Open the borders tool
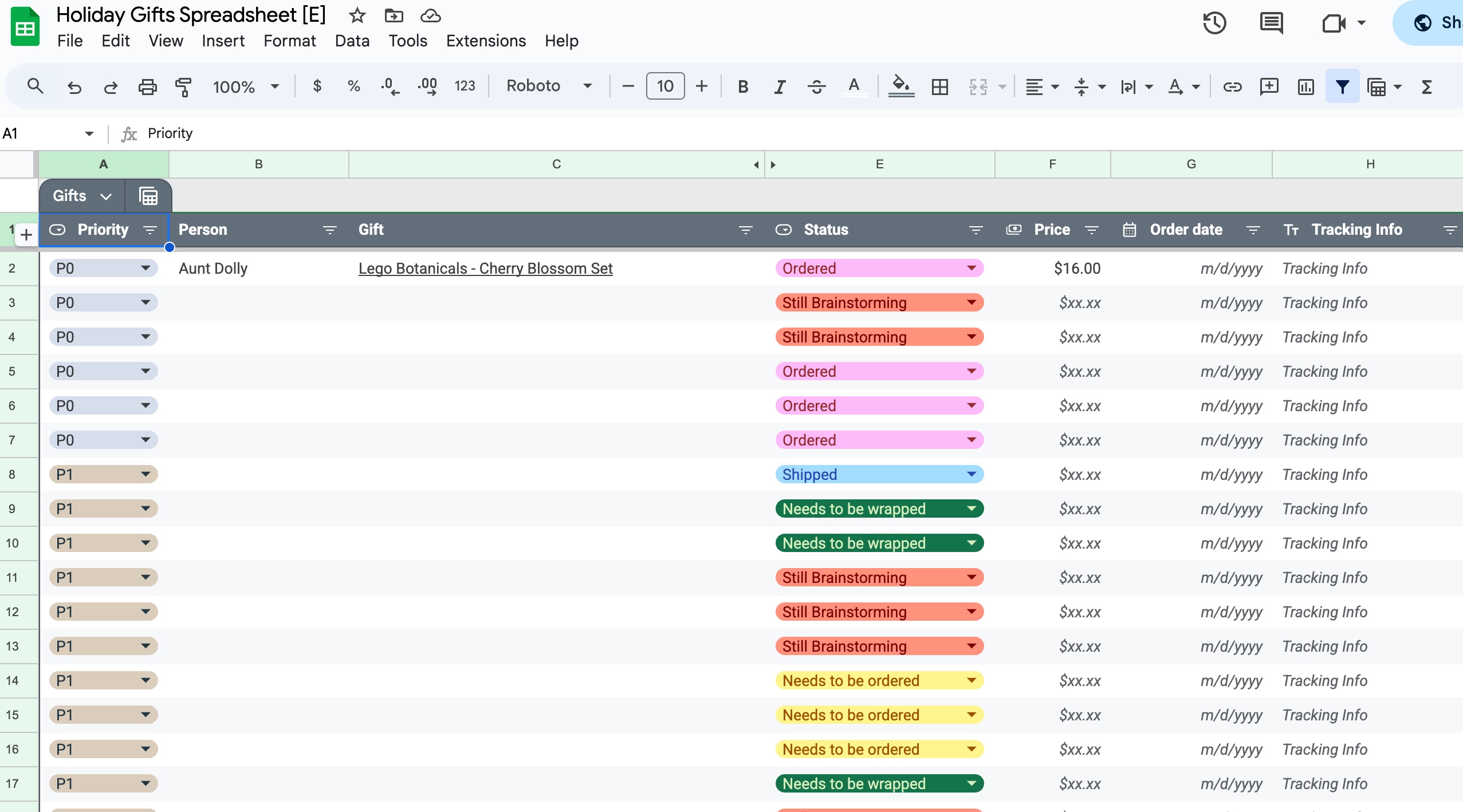The width and height of the screenshot is (1463, 812). click(x=939, y=86)
